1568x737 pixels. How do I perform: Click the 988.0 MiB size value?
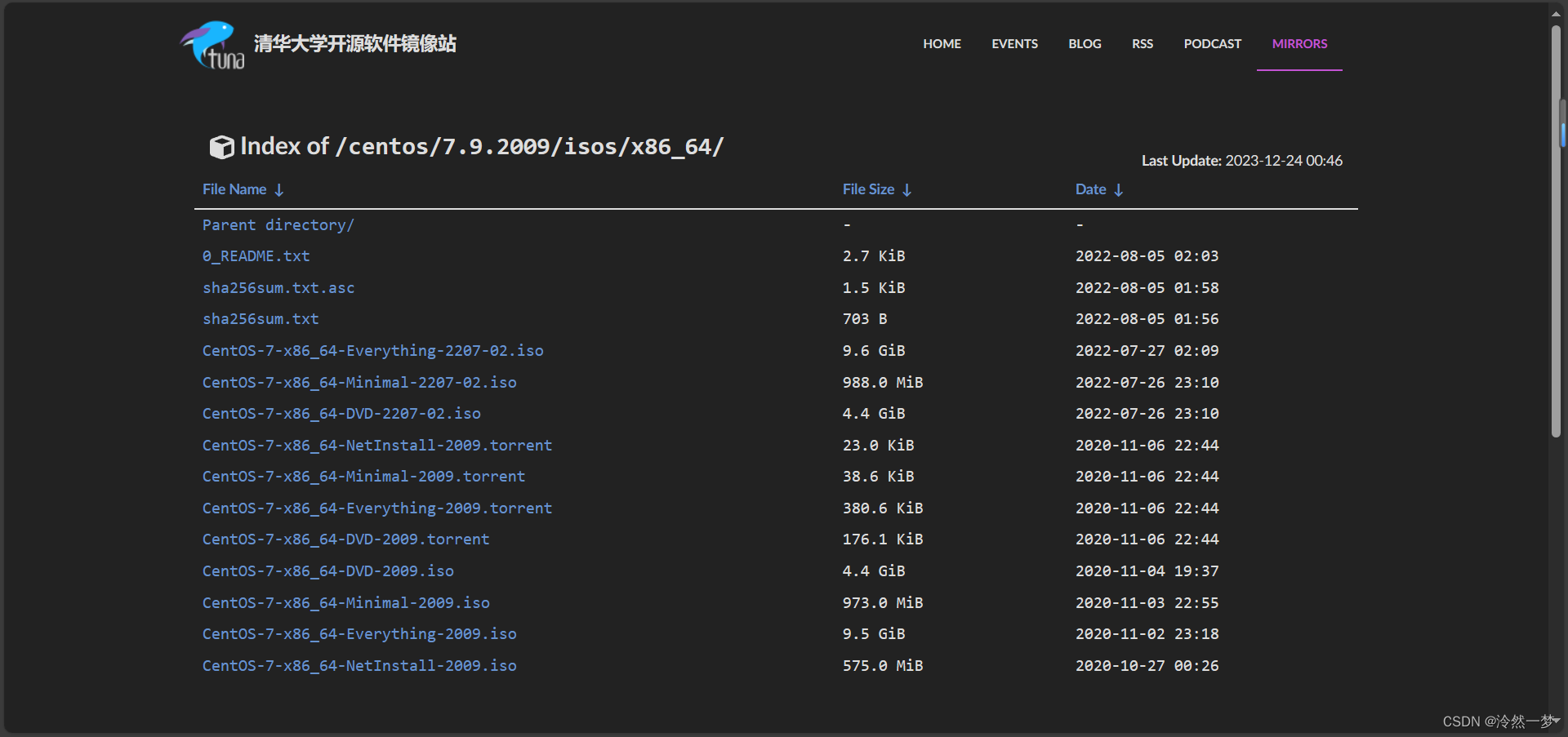click(883, 383)
